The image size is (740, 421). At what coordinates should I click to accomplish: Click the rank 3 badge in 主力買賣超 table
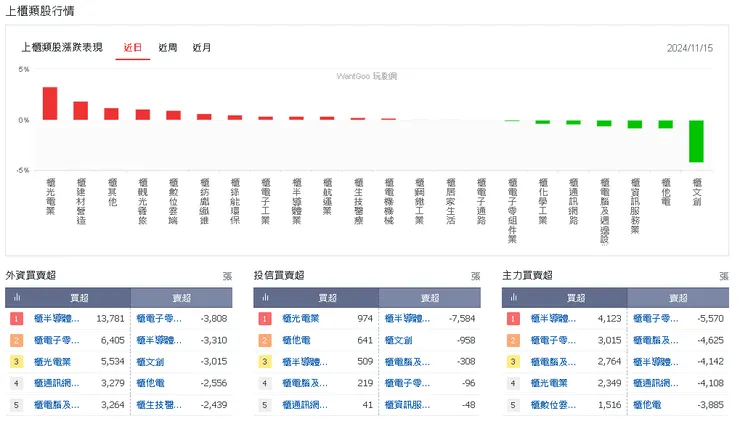coord(513,362)
